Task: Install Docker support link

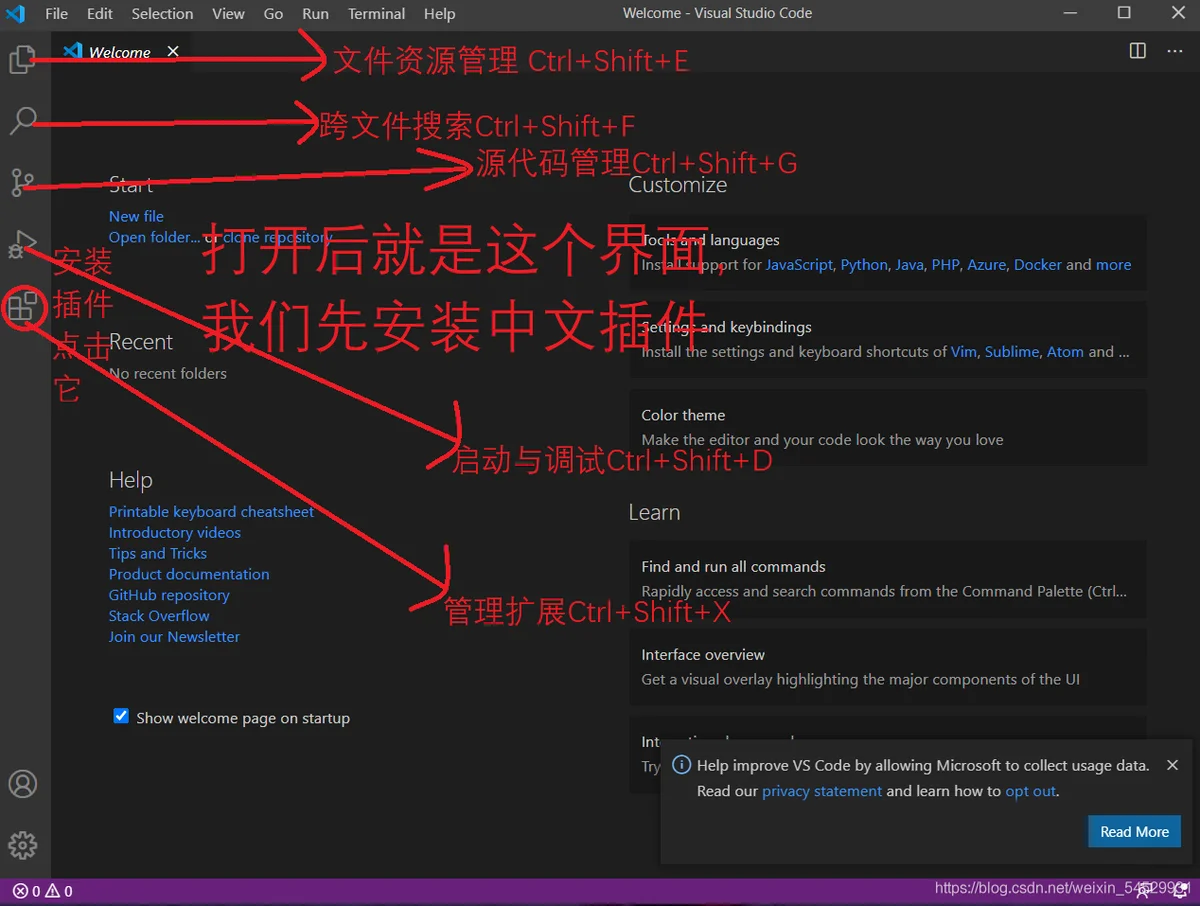Action: (x=1038, y=265)
